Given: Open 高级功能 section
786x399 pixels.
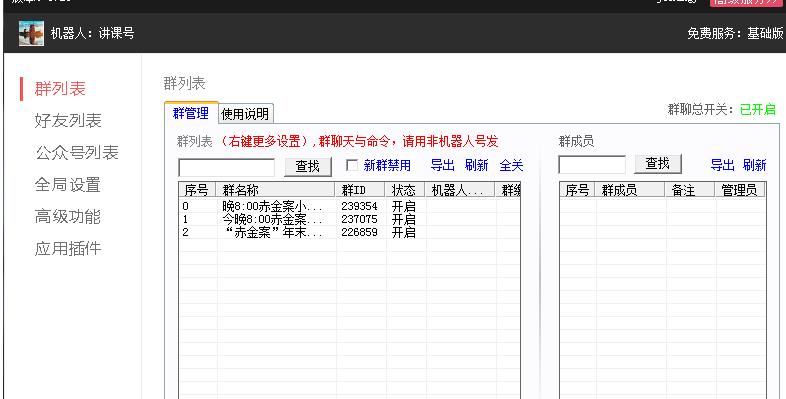Looking at the screenshot, I should (x=68, y=217).
